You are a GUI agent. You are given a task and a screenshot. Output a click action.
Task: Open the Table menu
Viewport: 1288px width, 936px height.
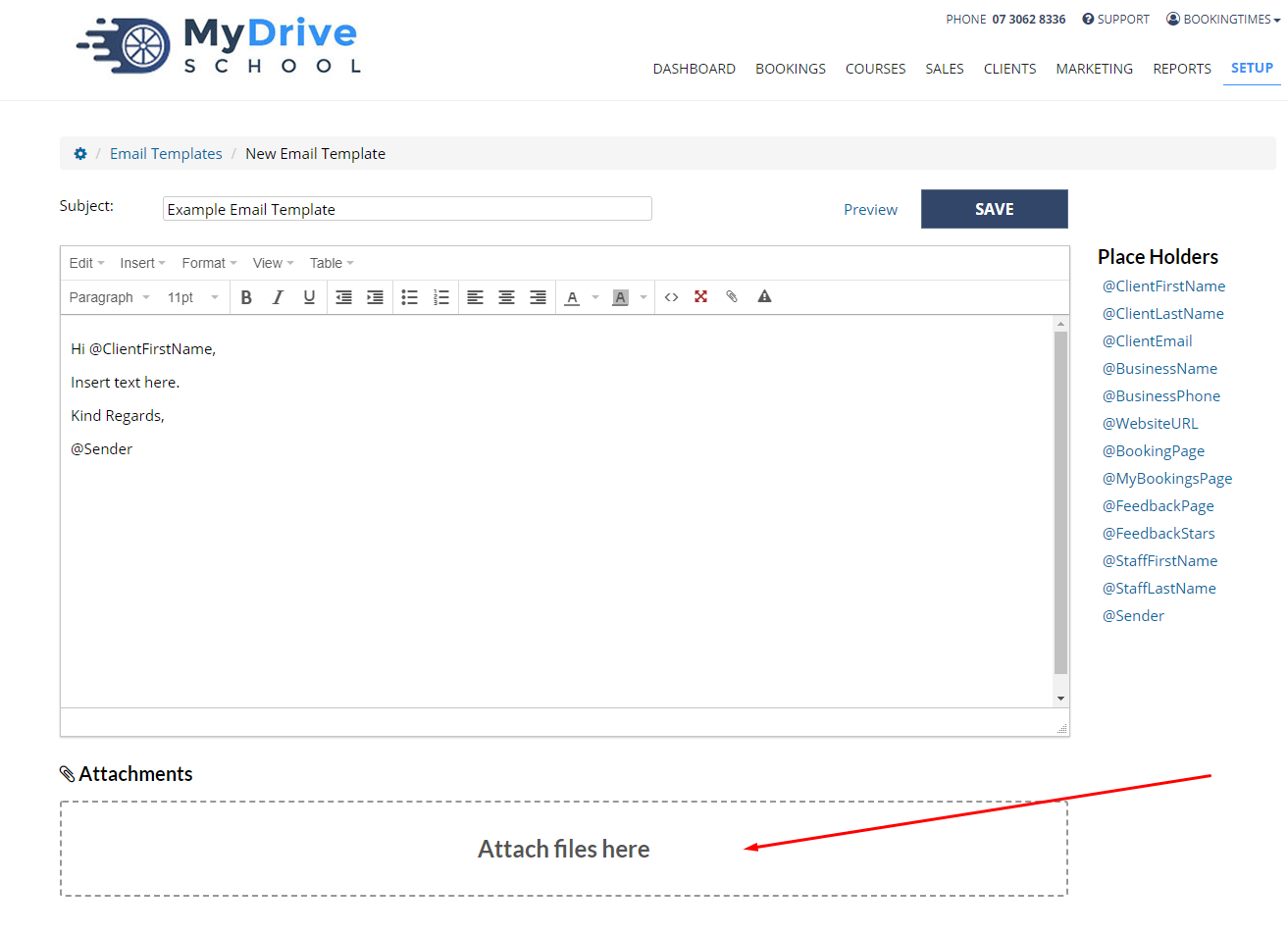pos(332,263)
